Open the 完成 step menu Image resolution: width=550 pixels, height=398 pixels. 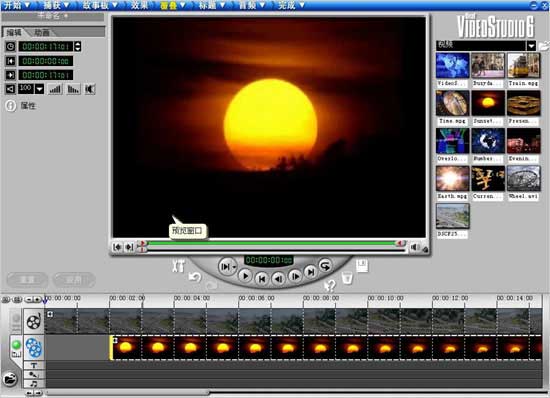point(291,5)
